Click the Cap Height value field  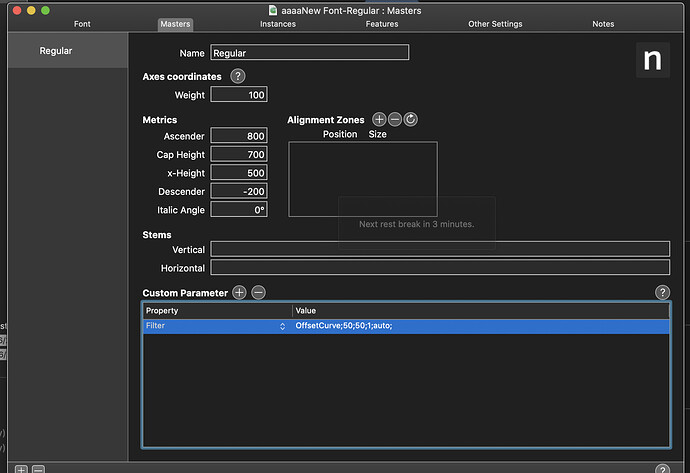click(239, 154)
